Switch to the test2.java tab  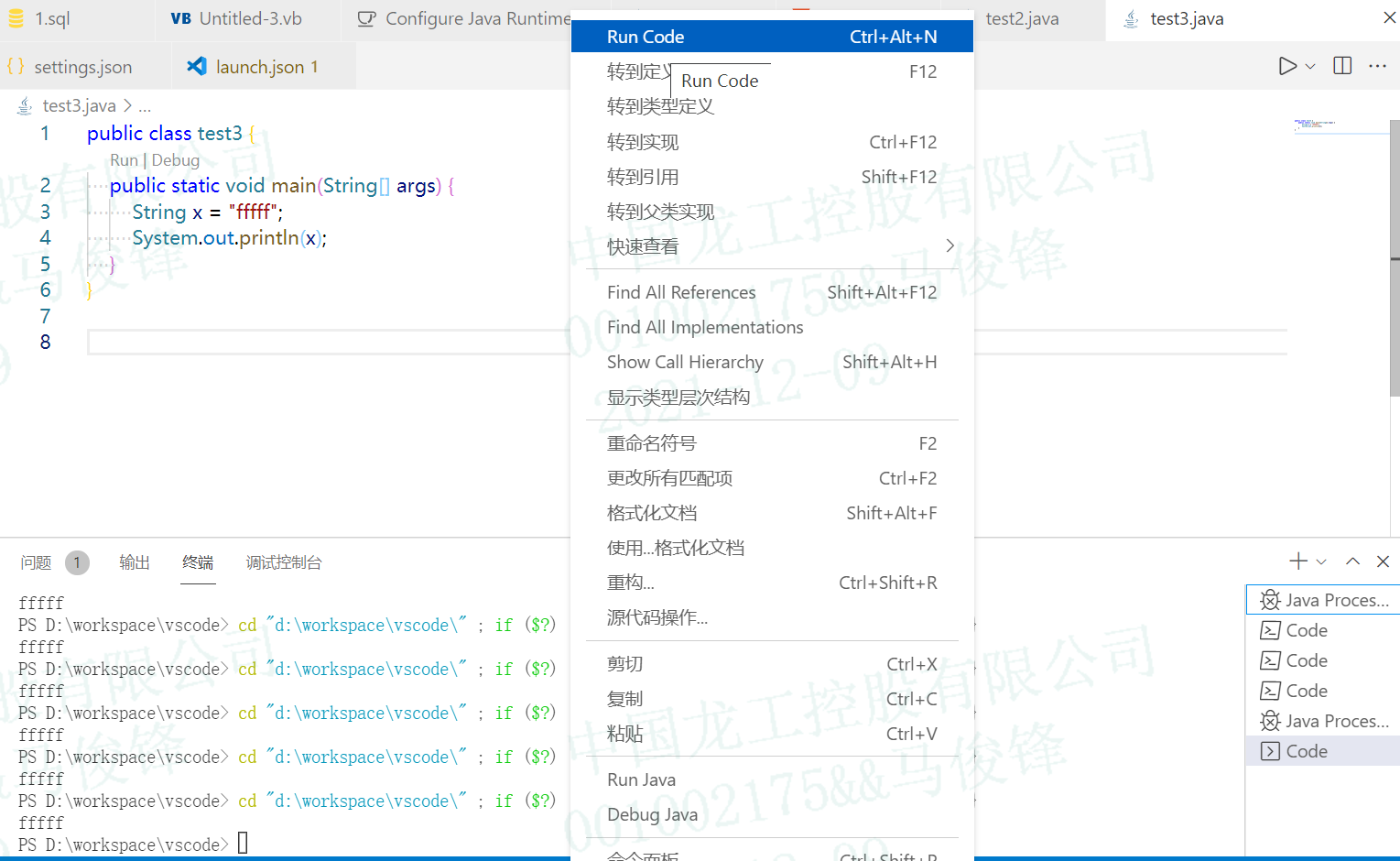click(1023, 18)
